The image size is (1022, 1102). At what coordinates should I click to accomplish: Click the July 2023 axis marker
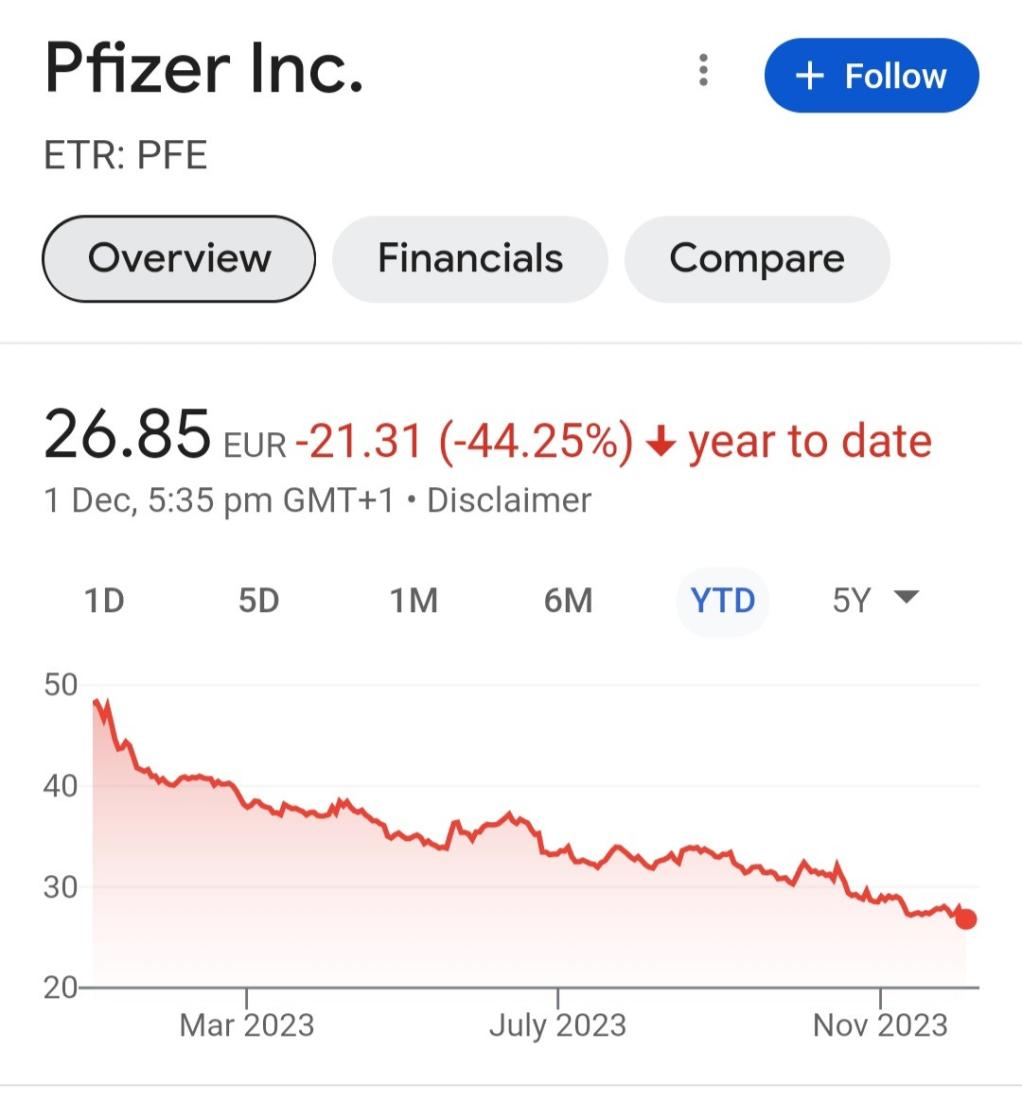point(557,1024)
